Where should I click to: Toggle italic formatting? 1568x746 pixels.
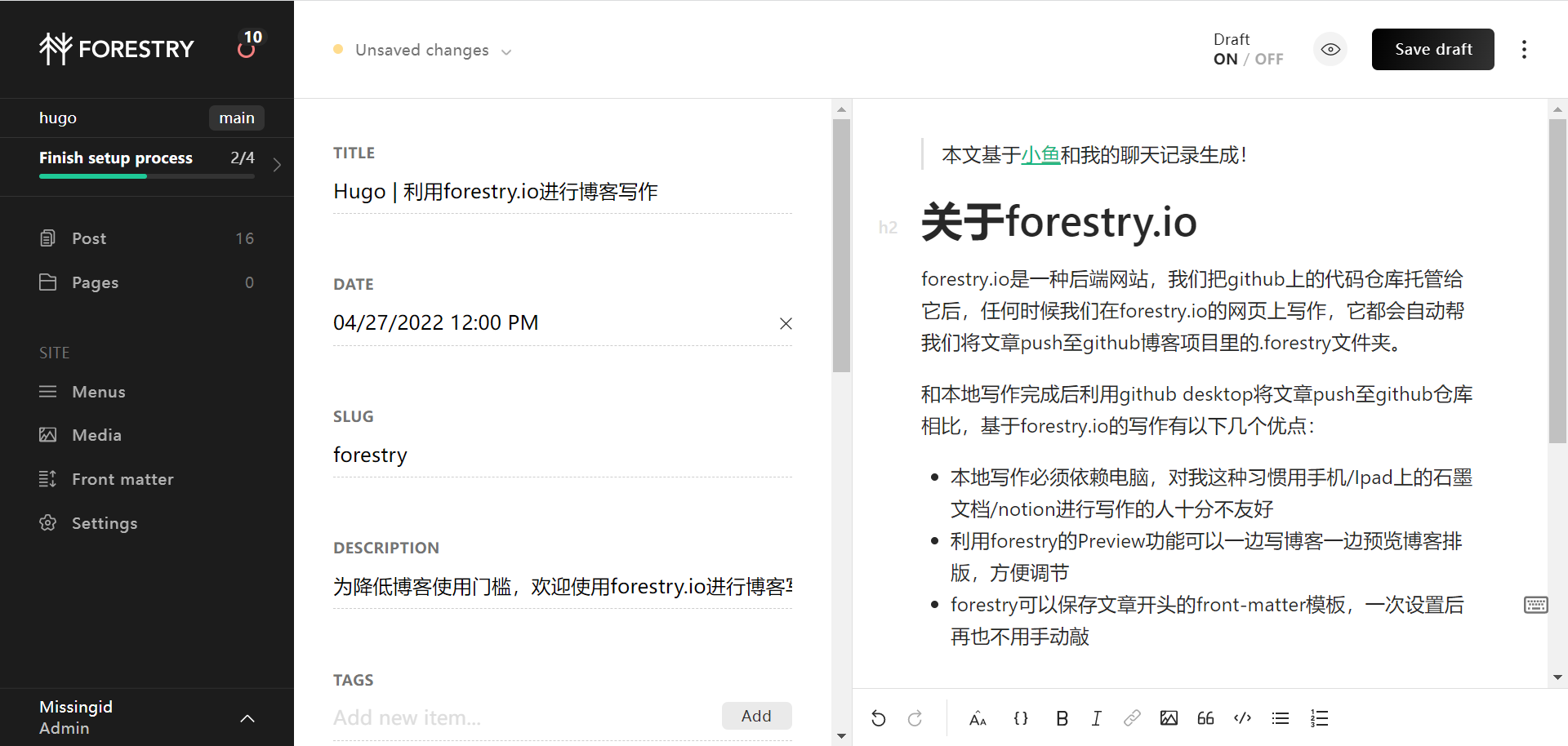point(1096,718)
